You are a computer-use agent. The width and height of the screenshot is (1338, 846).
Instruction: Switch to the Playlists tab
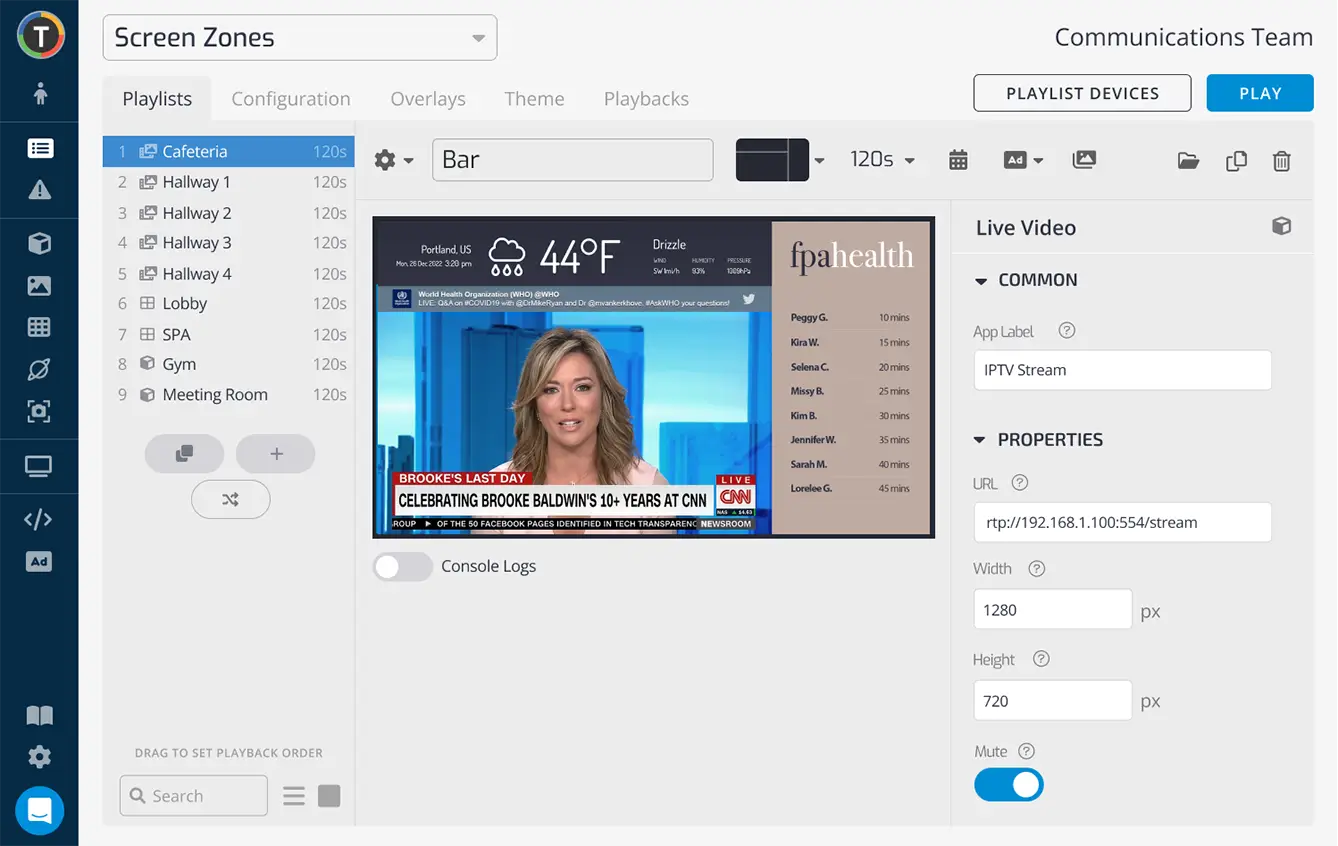click(x=157, y=99)
